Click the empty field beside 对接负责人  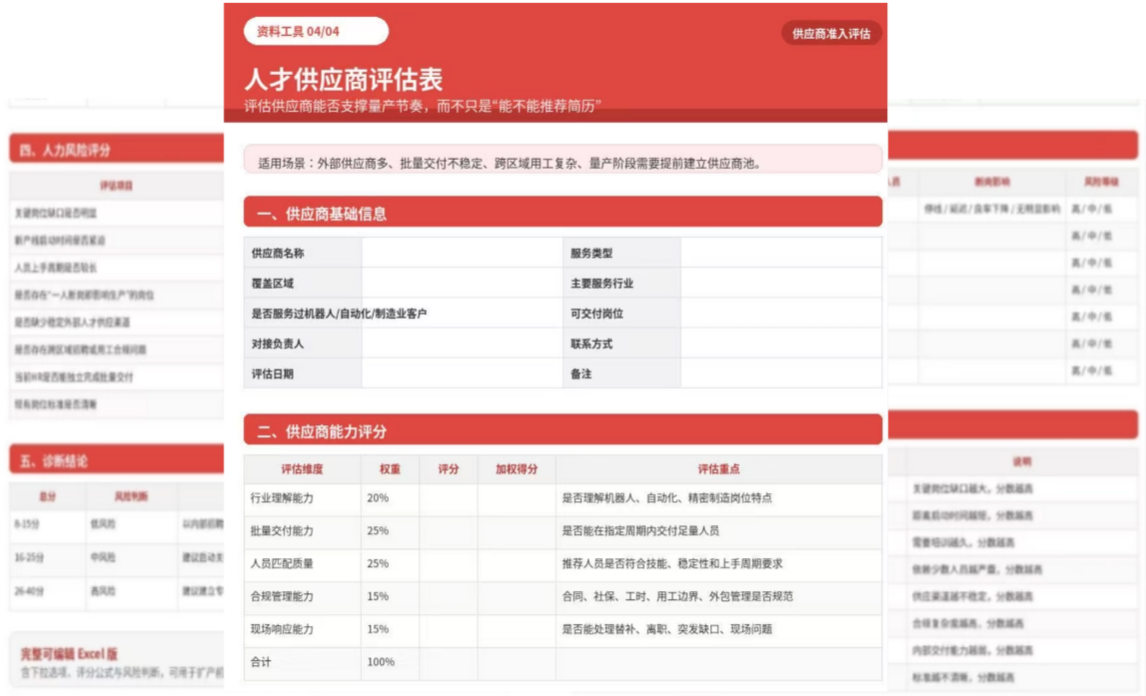point(462,343)
